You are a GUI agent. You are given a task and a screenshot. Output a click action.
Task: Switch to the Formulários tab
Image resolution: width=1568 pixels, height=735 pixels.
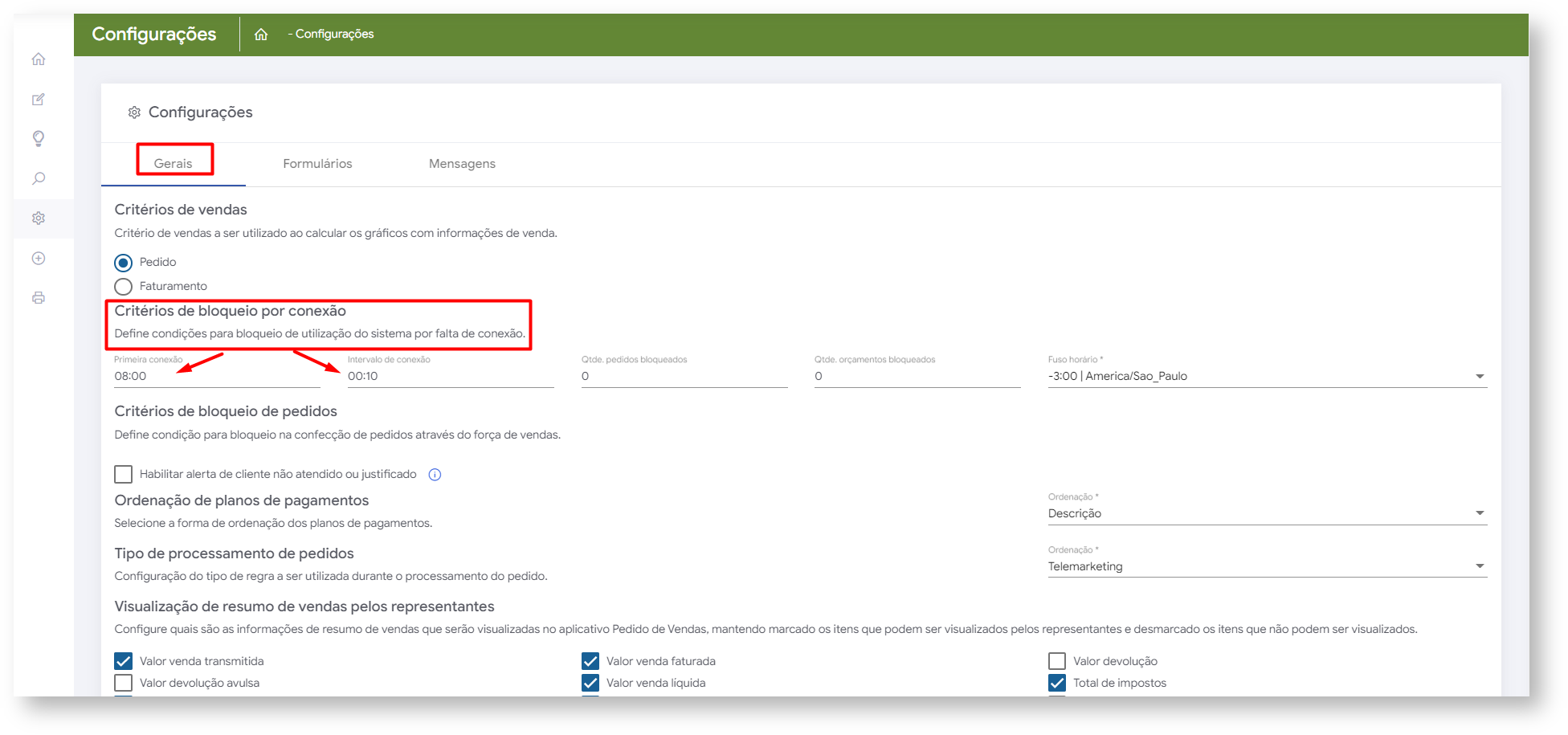tap(317, 164)
